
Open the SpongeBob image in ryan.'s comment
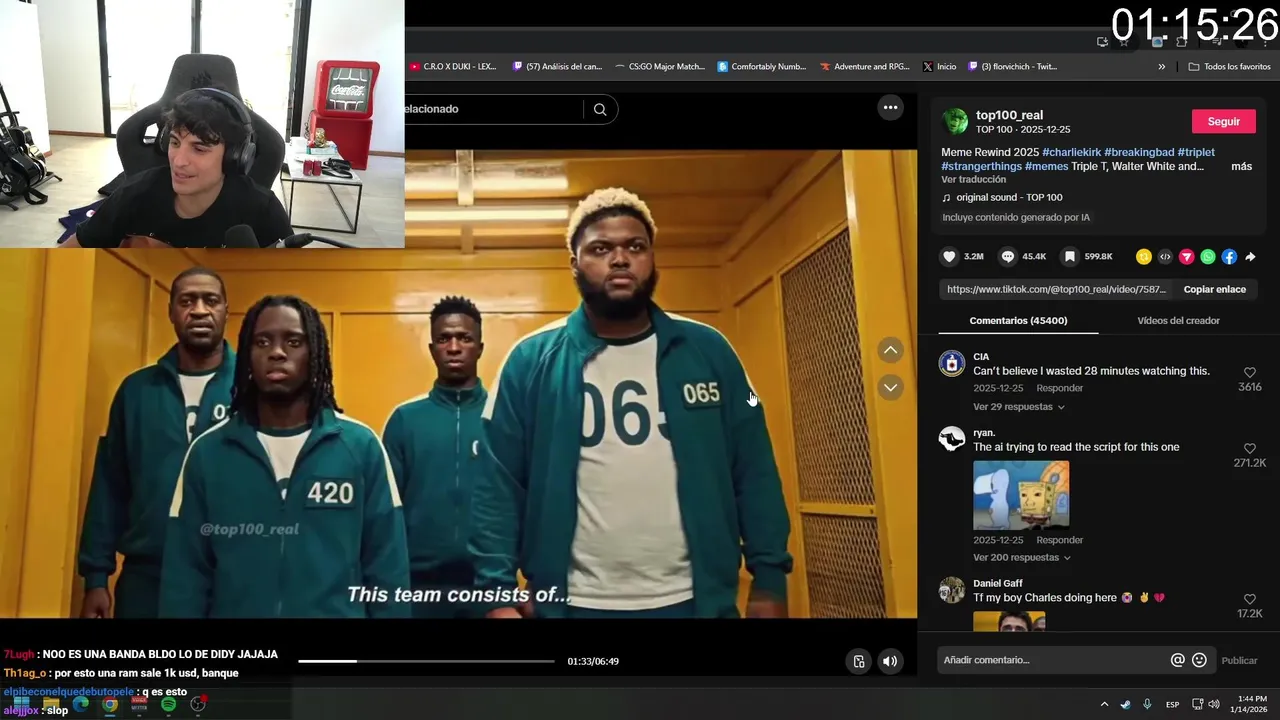point(1021,494)
